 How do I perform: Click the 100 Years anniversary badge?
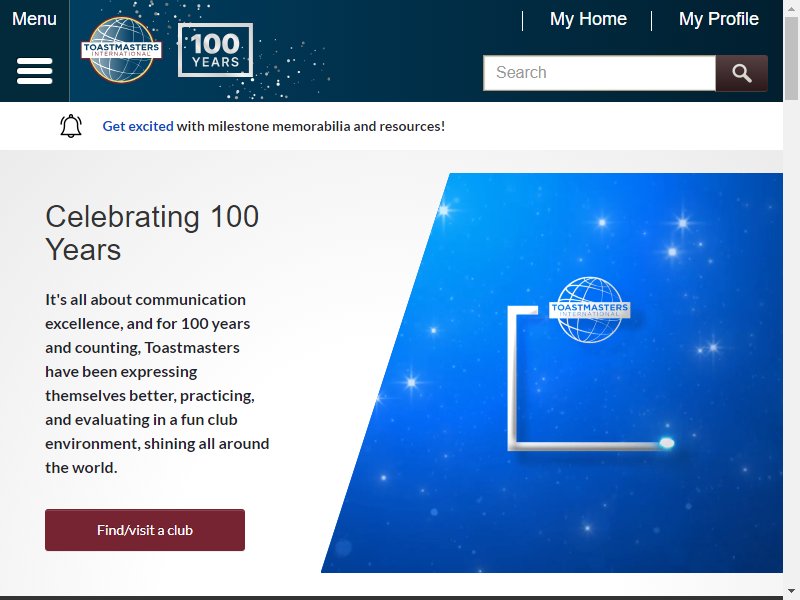click(x=215, y=50)
